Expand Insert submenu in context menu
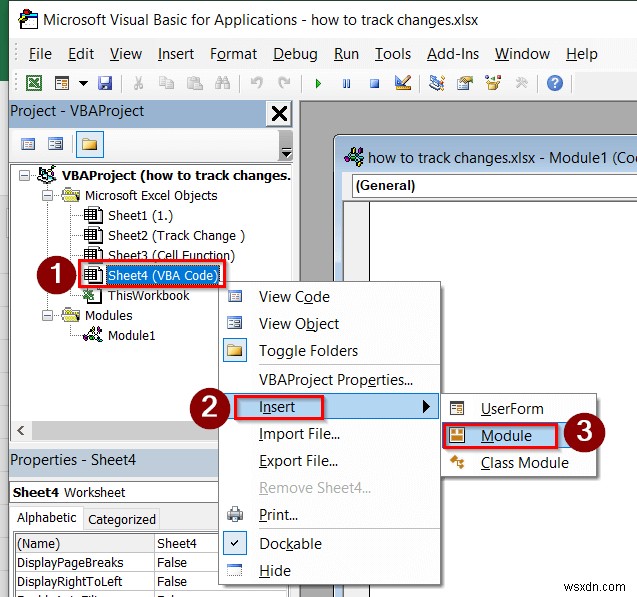 pyautogui.click(x=329, y=407)
